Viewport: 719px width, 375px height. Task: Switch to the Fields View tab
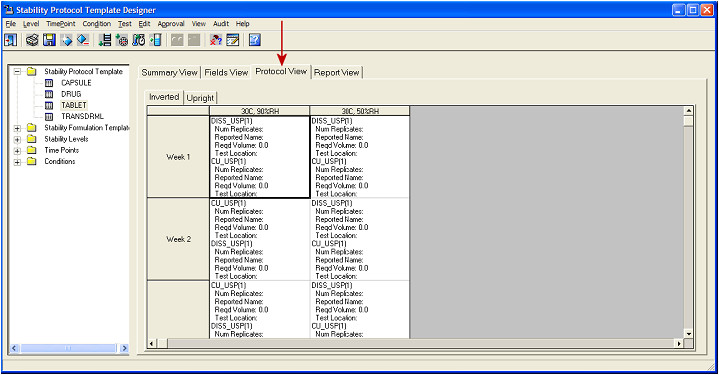pos(226,72)
